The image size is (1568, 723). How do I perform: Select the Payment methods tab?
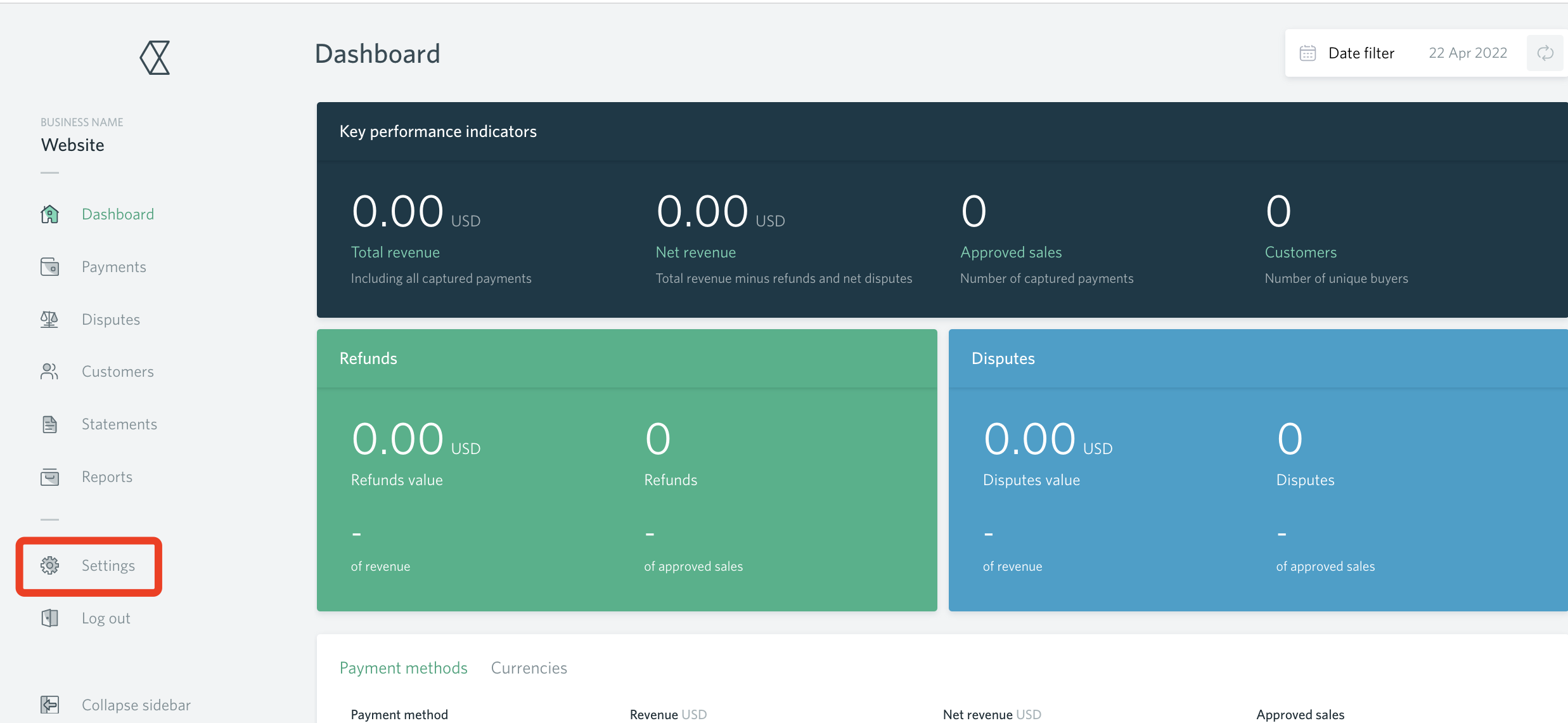(403, 668)
